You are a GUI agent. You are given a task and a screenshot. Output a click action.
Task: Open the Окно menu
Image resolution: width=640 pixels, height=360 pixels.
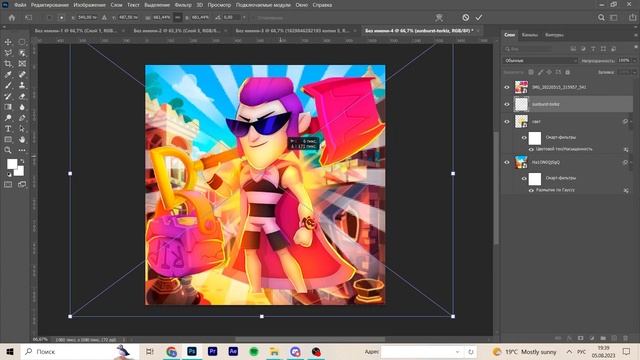point(302,5)
